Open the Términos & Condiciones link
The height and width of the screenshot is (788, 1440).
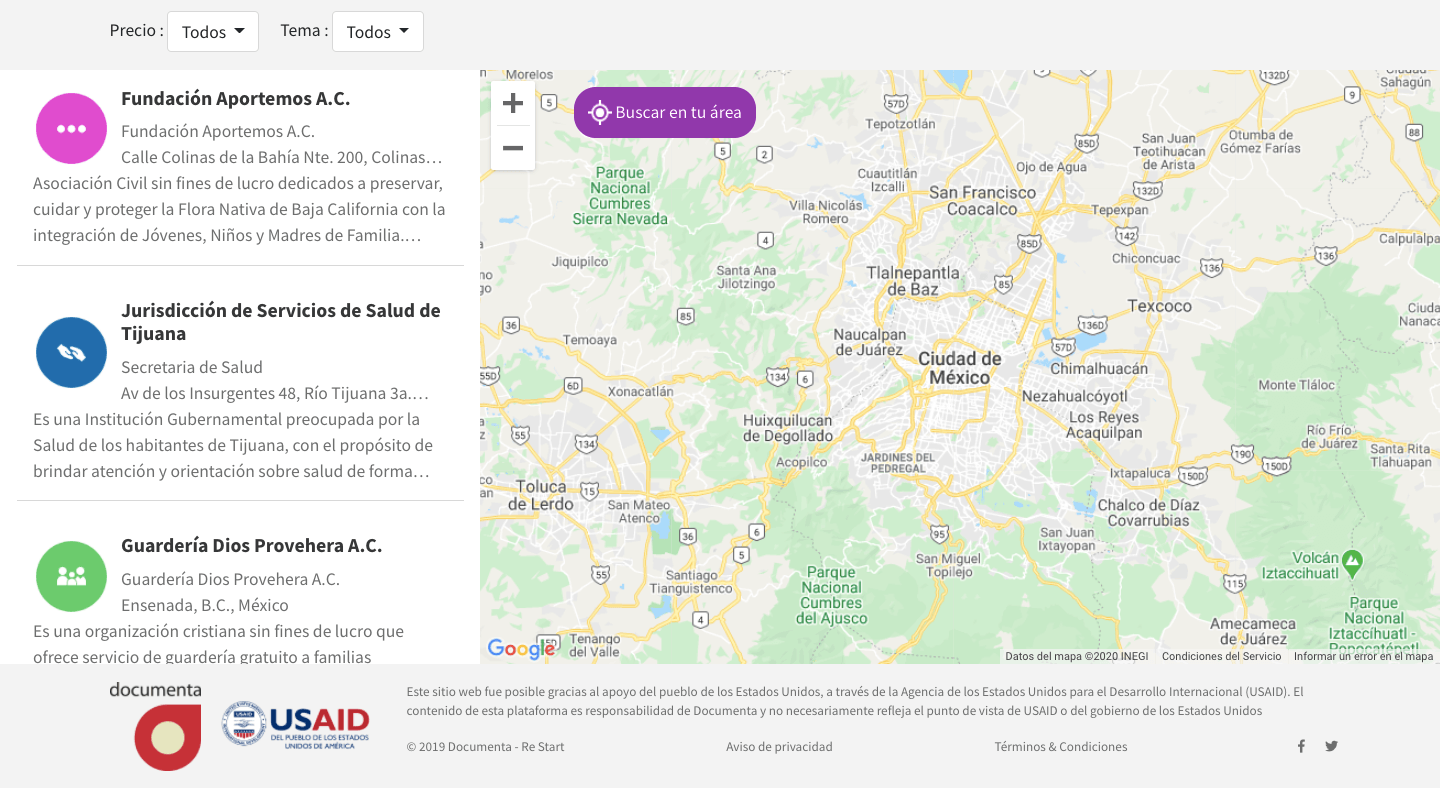tap(1060, 747)
